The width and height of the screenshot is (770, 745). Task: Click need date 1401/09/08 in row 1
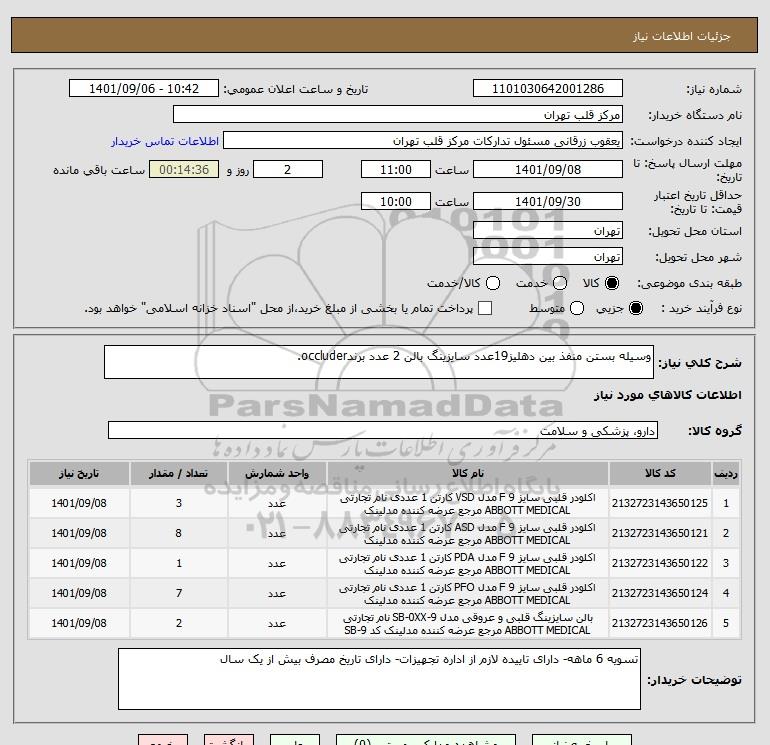pyautogui.click(x=79, y=503)
